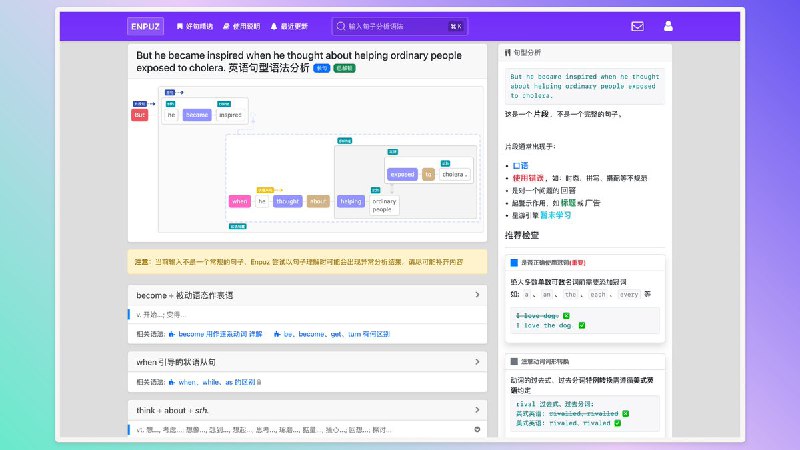Select the purple 'became' verb block

click(197, 115)
